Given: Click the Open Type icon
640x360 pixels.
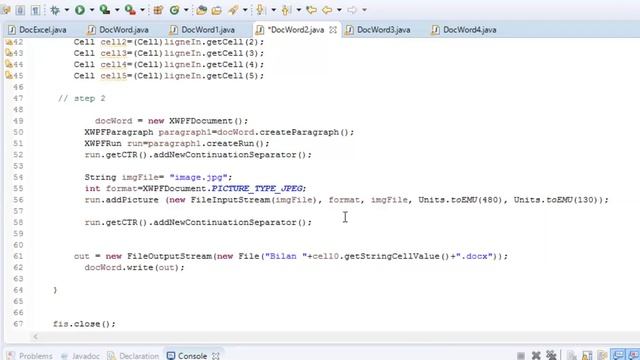Looking at the screenshot, I should coord(201,10).
